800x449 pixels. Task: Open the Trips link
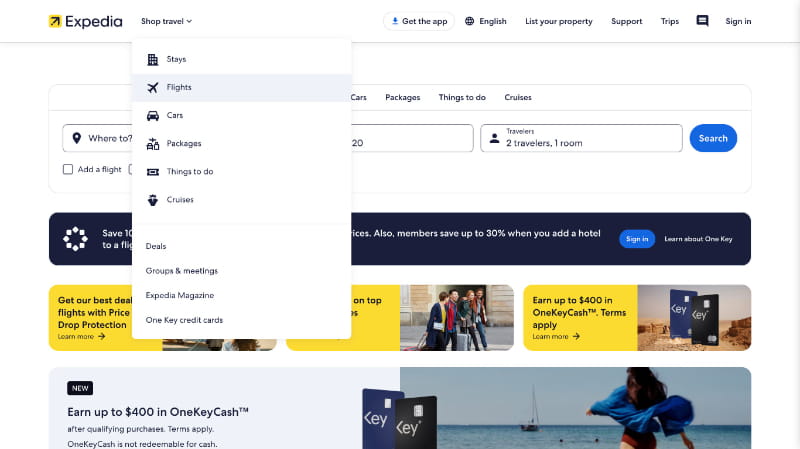point(669,21)
